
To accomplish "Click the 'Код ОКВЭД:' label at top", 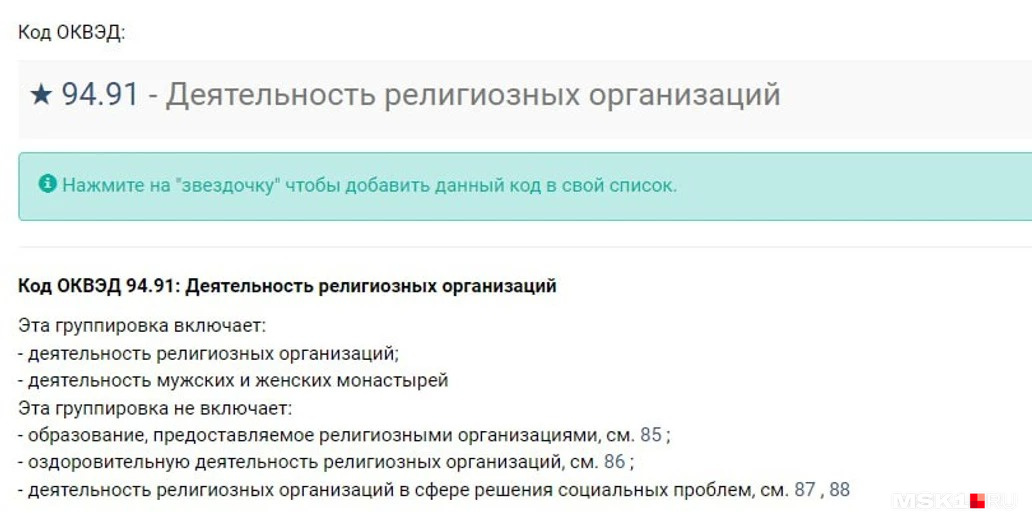I will point(72,32).
